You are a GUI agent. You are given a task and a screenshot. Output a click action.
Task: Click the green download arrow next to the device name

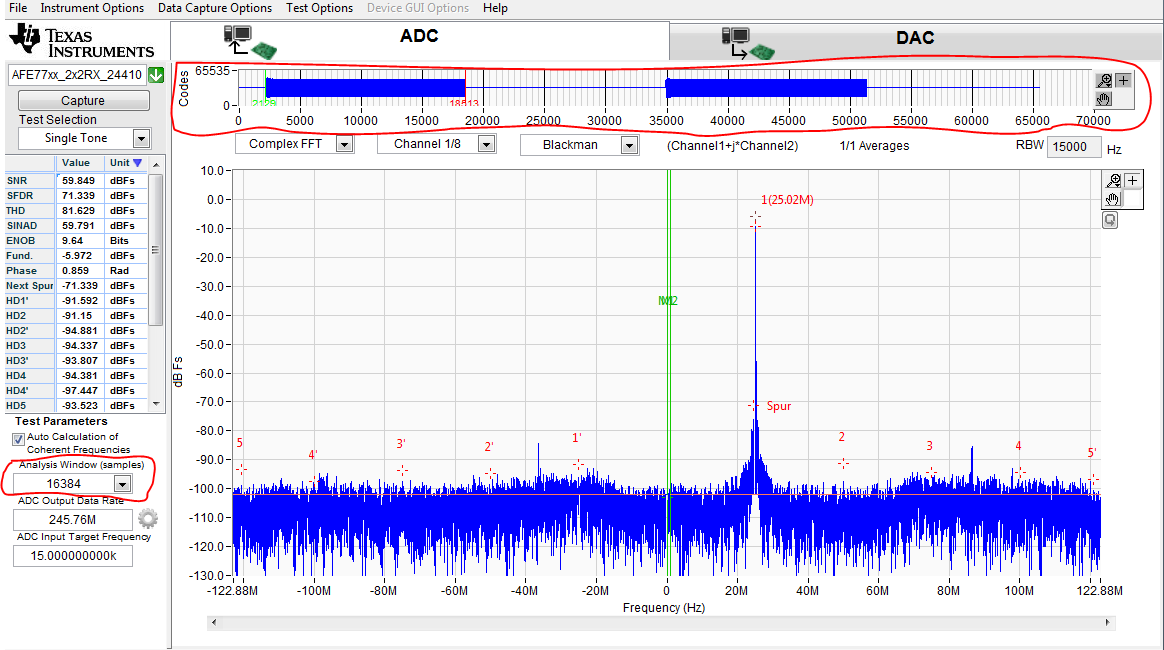156,74
